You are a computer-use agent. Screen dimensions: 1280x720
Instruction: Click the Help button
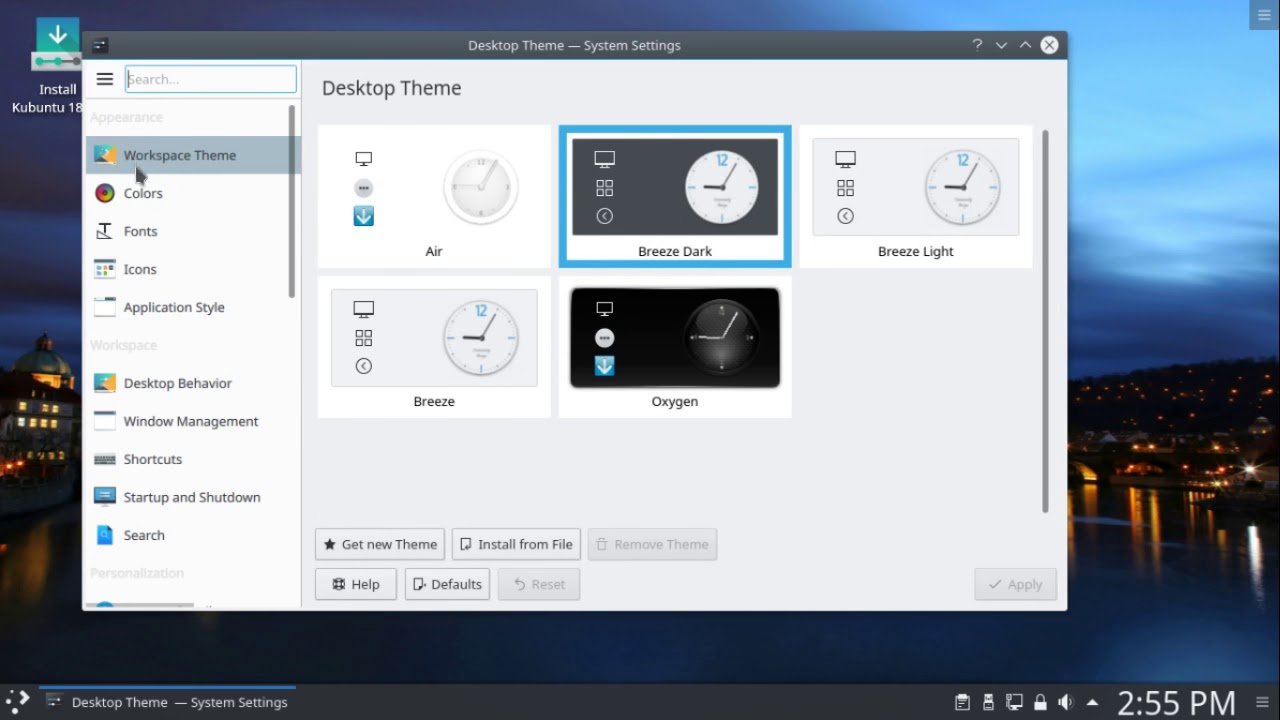point(356,584)
